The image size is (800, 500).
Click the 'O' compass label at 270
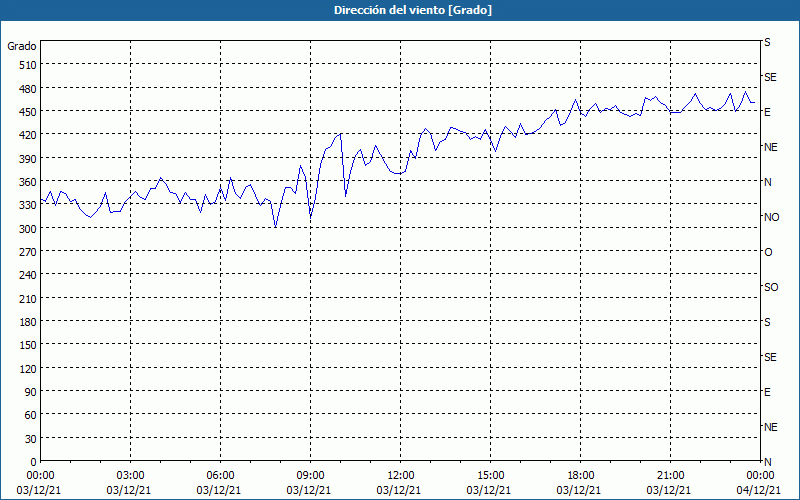[768, 253]
